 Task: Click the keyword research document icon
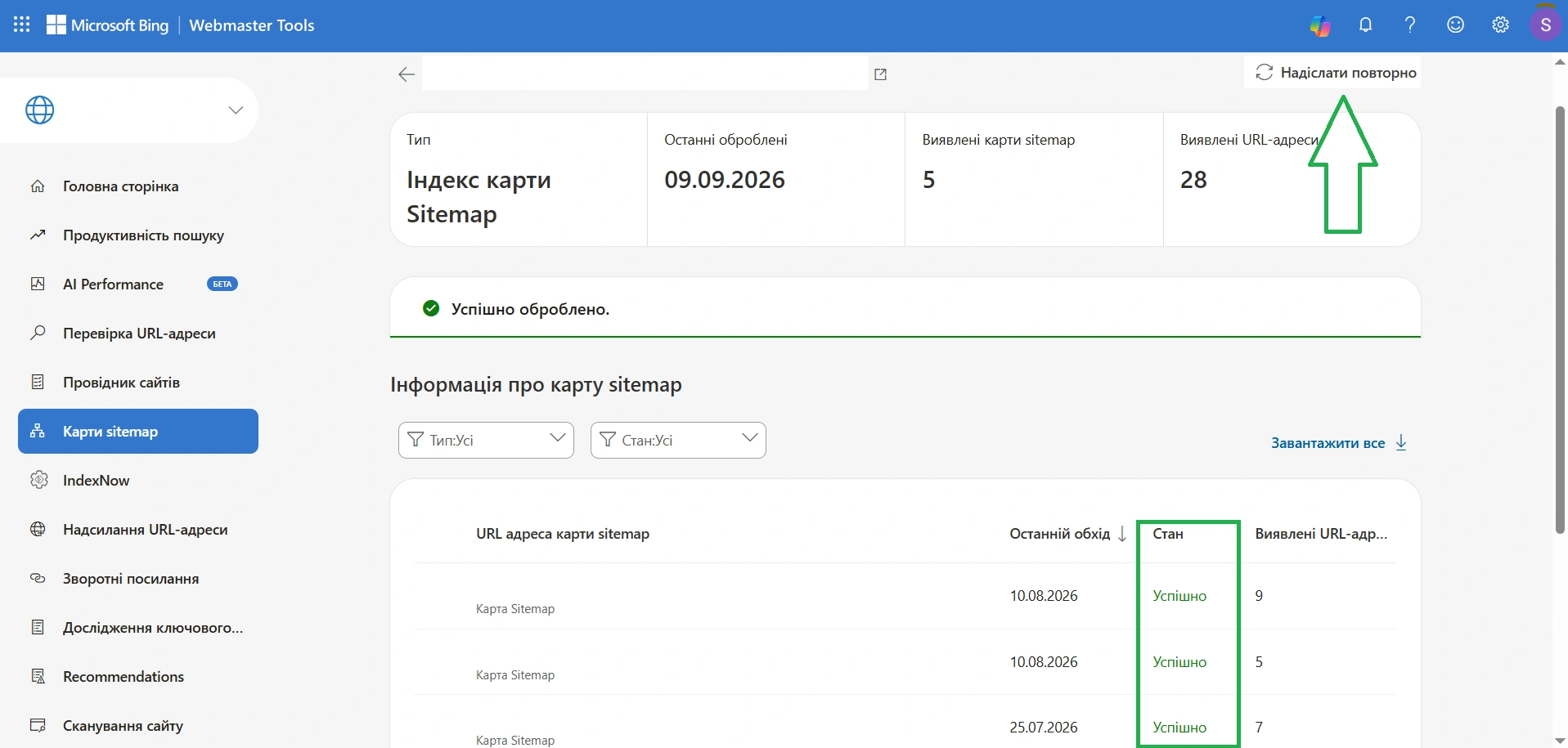38,627
